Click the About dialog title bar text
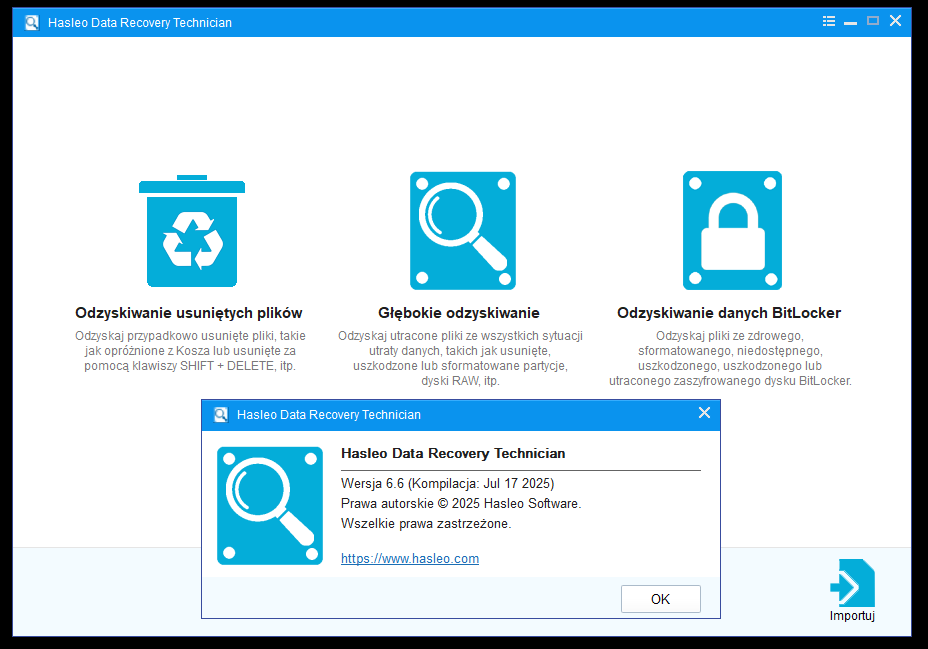The image size is (928, 649). click(x=328, y=415)
